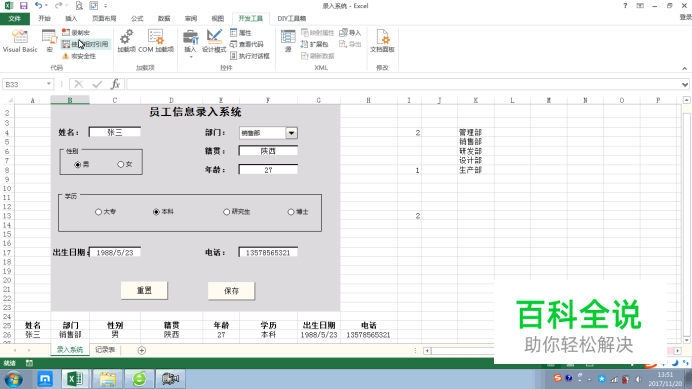The width and height of the screenshot is (692, 389).
Task: Select the 男 gender radio button
Action: click(x=82, y=165)
